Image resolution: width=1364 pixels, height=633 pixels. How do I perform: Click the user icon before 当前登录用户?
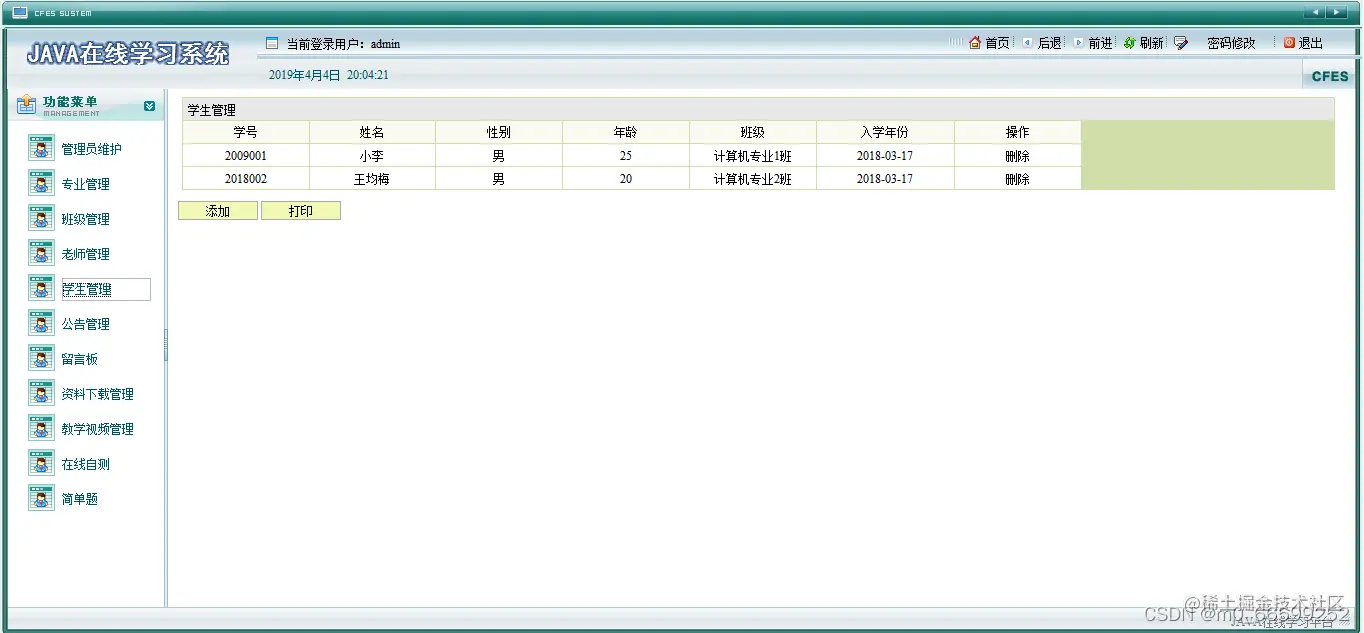[x=271, y=43]
